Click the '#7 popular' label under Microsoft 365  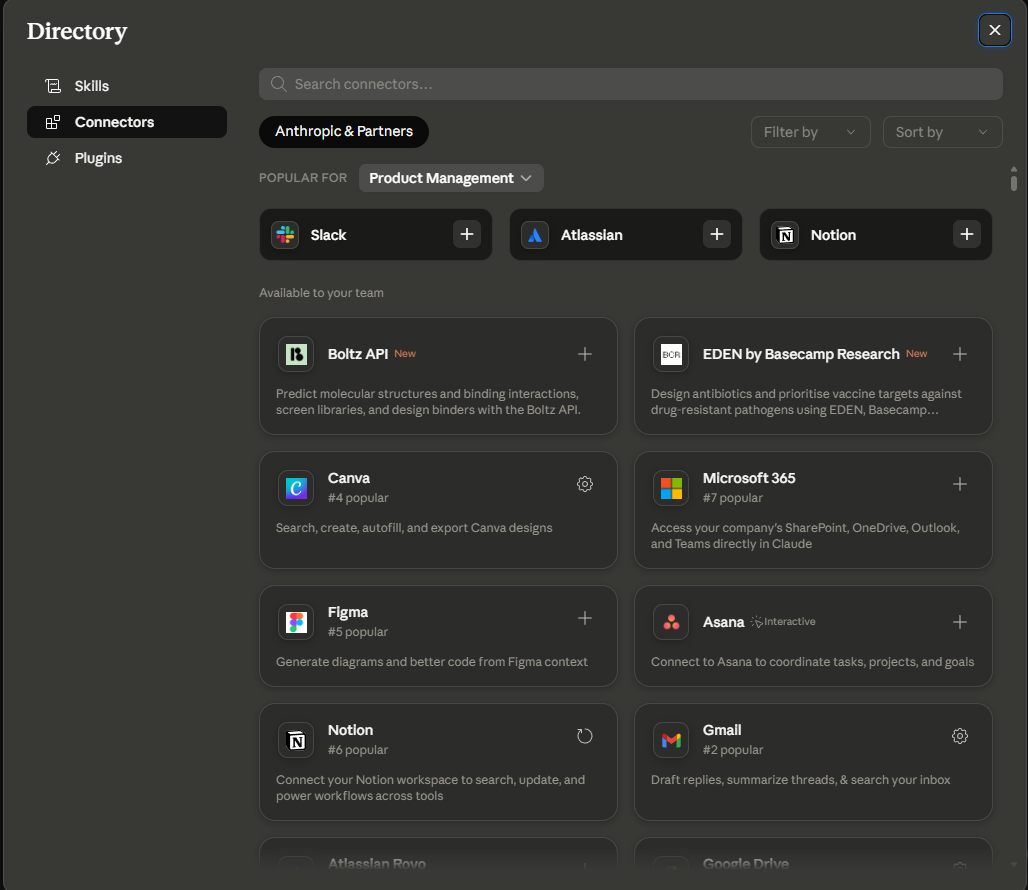733,498
